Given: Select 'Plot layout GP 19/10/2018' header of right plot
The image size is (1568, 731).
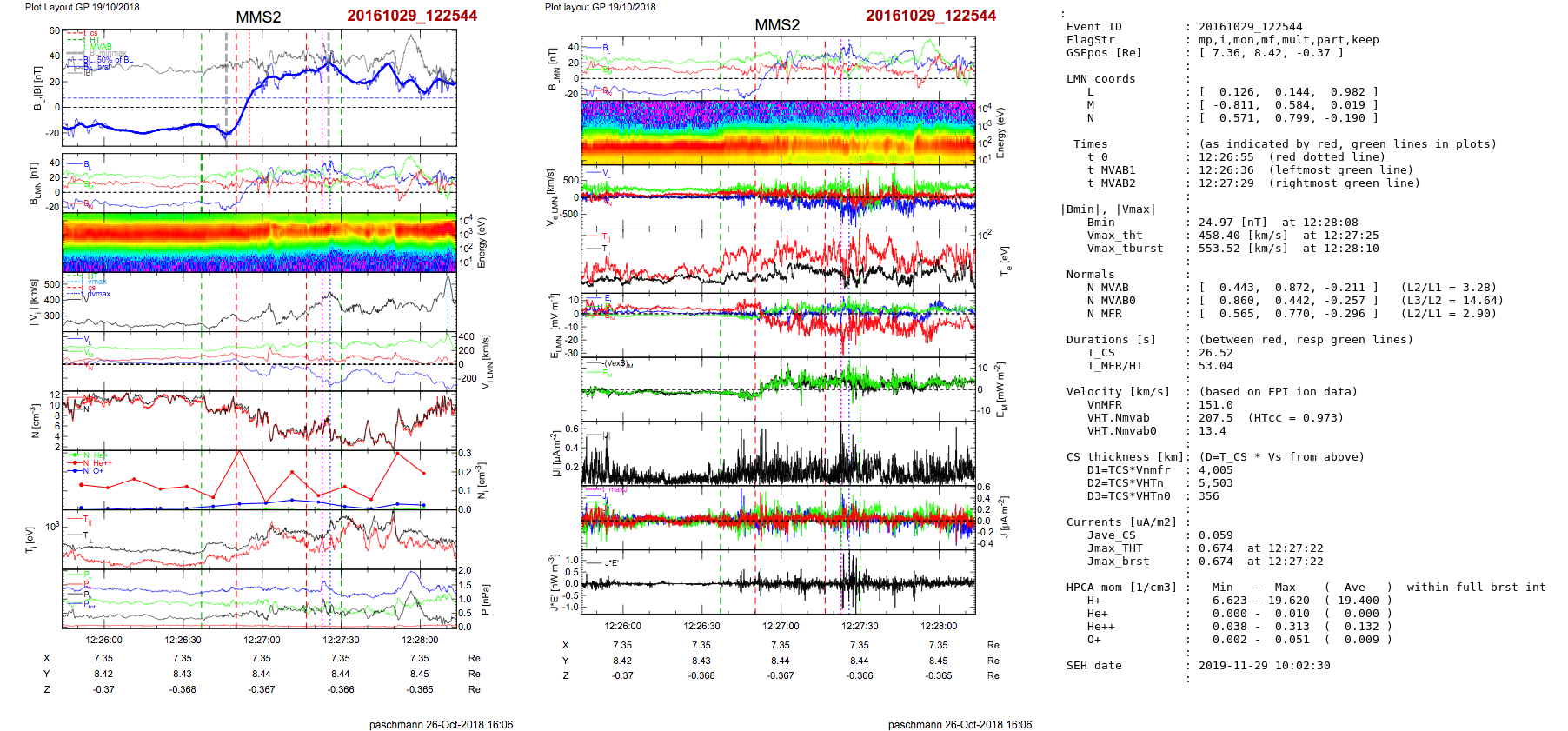Looking at the screenshot, I should pyautogui.click(x=601, y=7).
